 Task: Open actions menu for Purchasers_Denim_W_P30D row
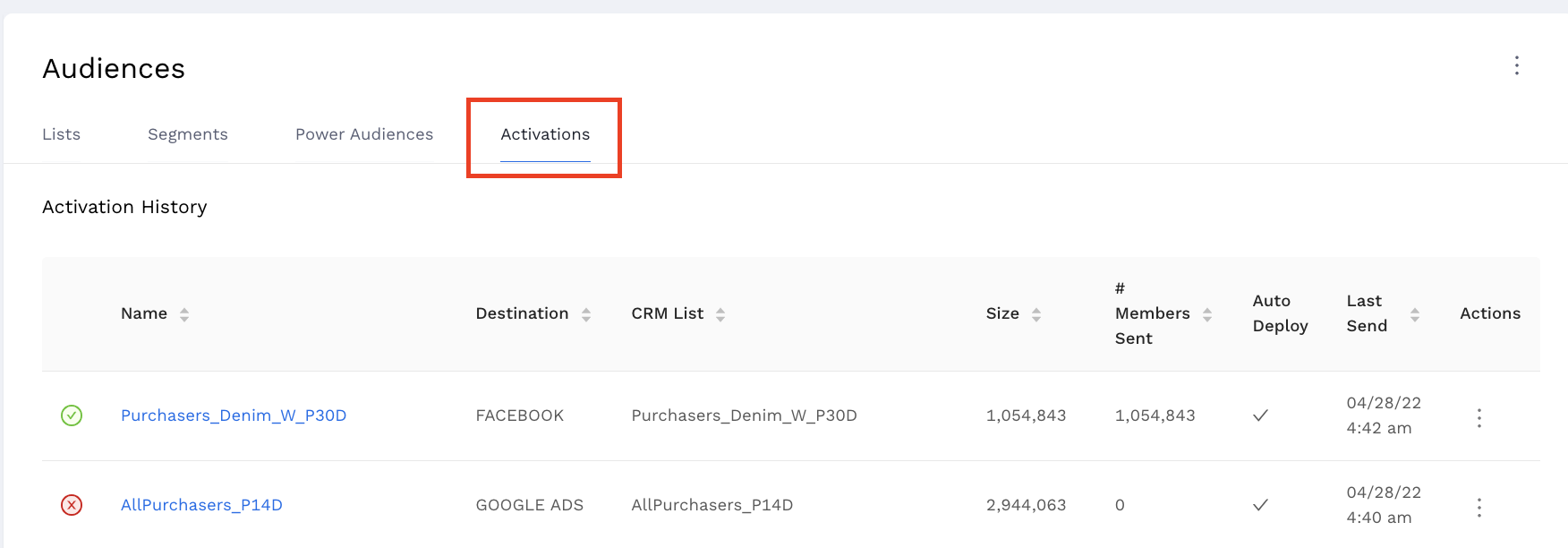[1479, 418]
